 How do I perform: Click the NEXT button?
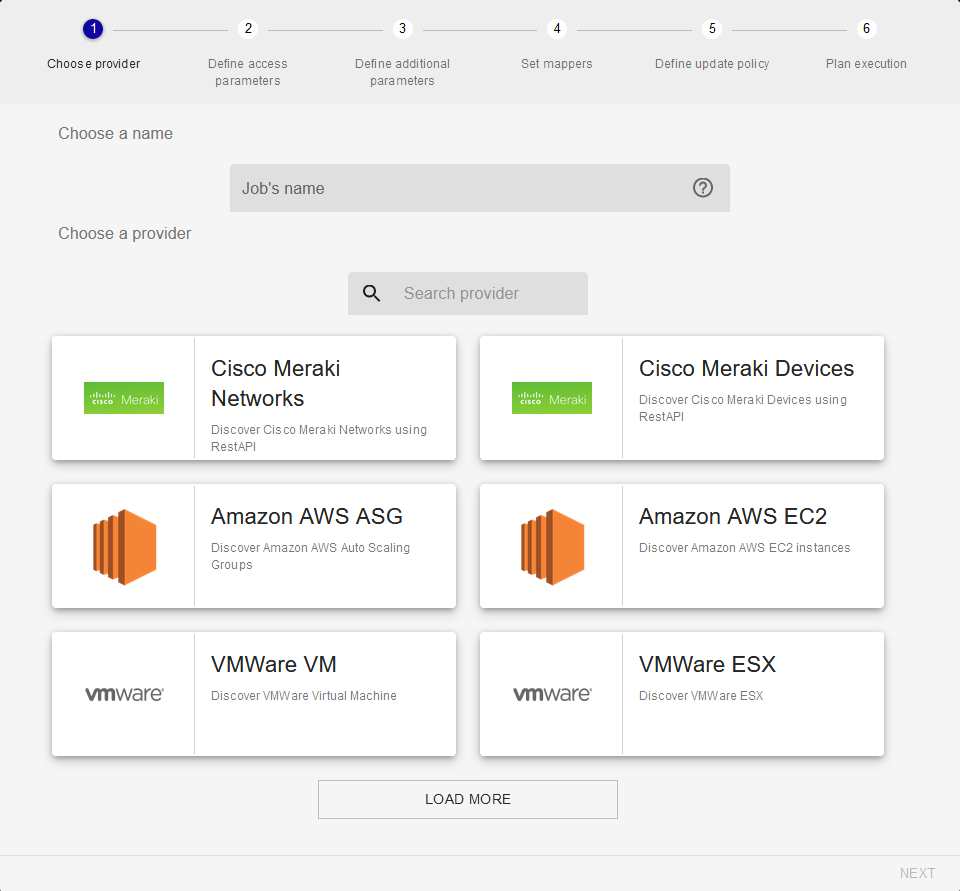tap(917, 873)
